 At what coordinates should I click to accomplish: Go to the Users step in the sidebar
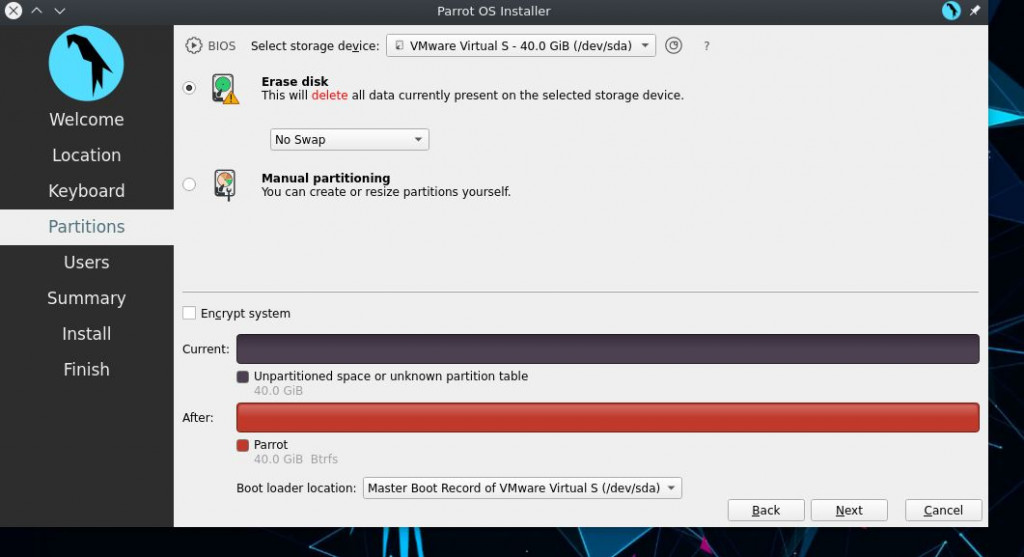coord(86,263)
